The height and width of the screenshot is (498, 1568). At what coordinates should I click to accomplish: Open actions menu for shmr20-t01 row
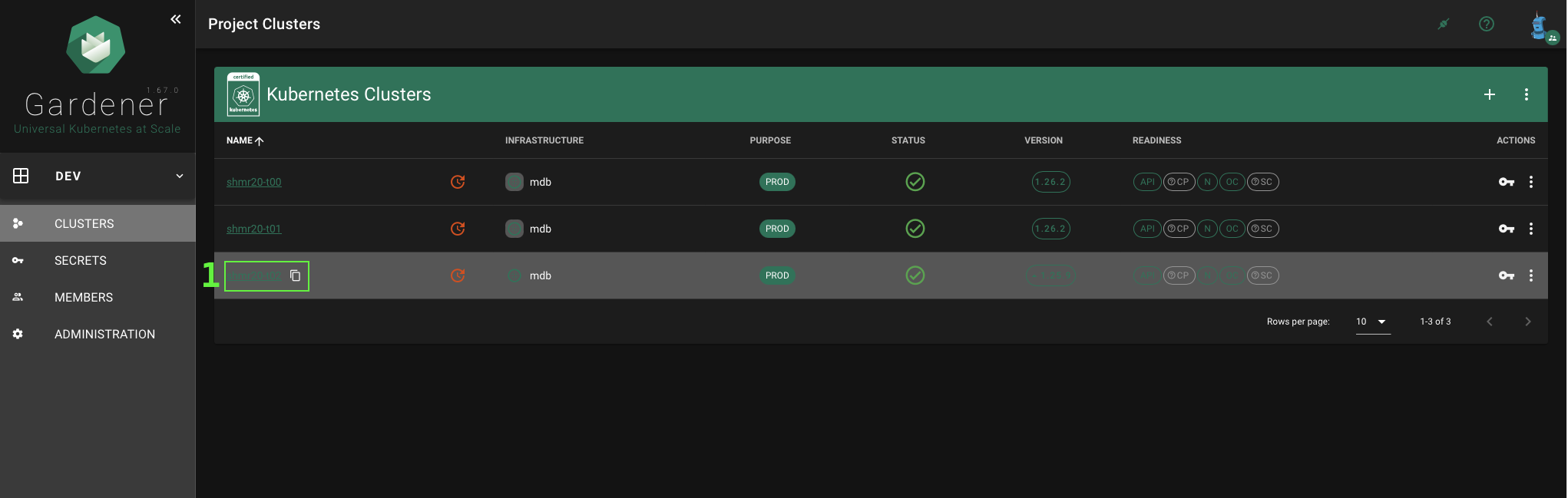click(1530, 229)
